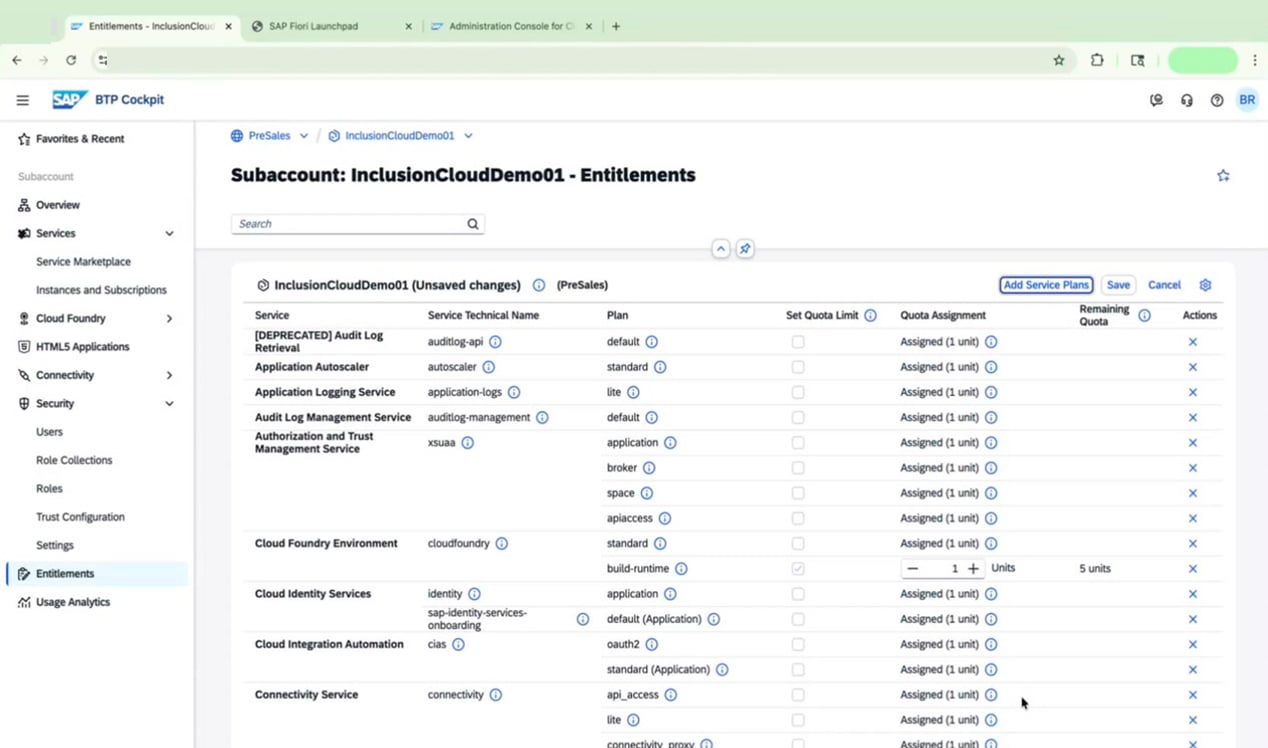
Task: Open table settings gear icon
Action: [1205, 285]
